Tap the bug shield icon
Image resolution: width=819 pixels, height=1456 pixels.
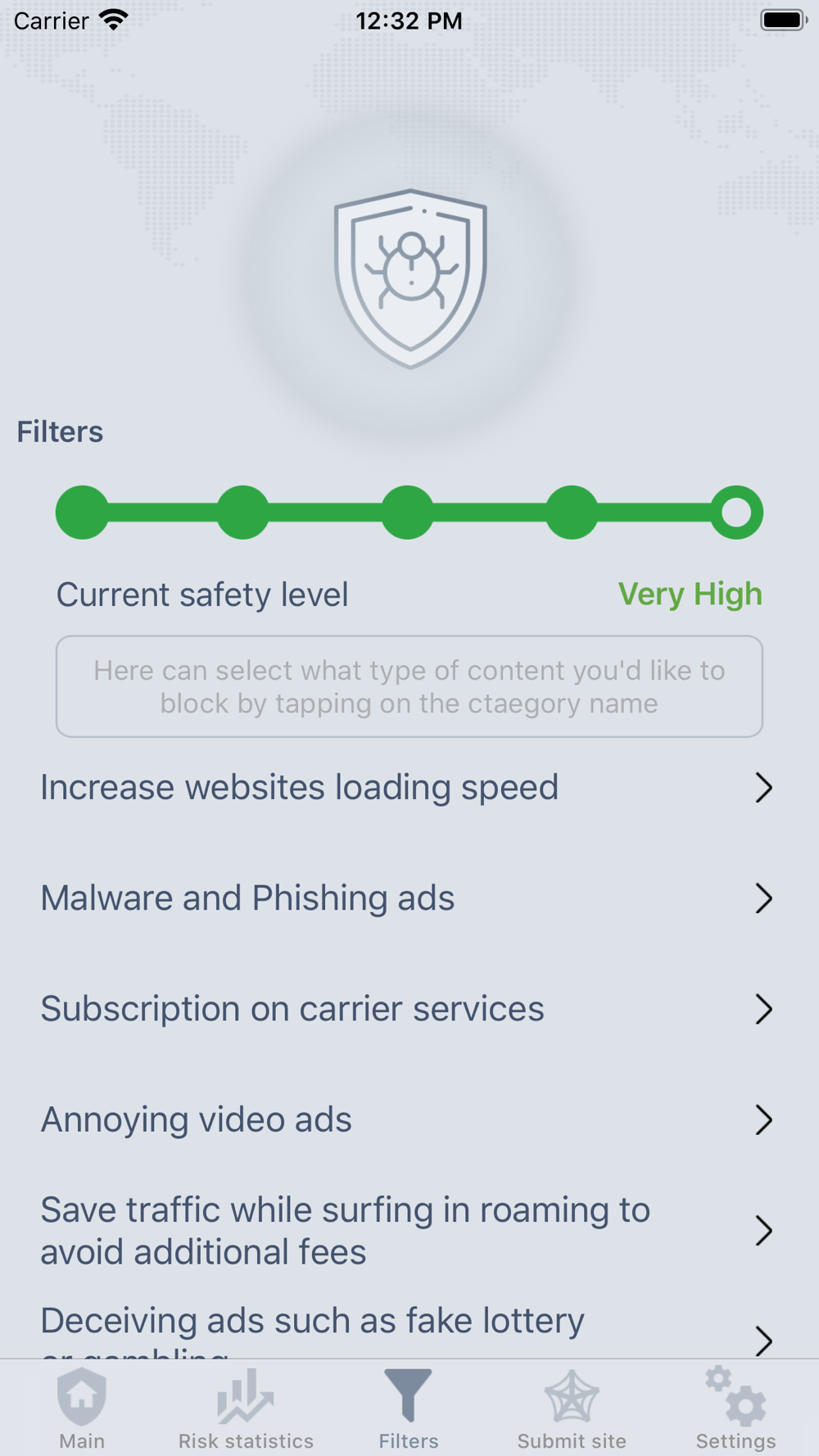[410, 278]
